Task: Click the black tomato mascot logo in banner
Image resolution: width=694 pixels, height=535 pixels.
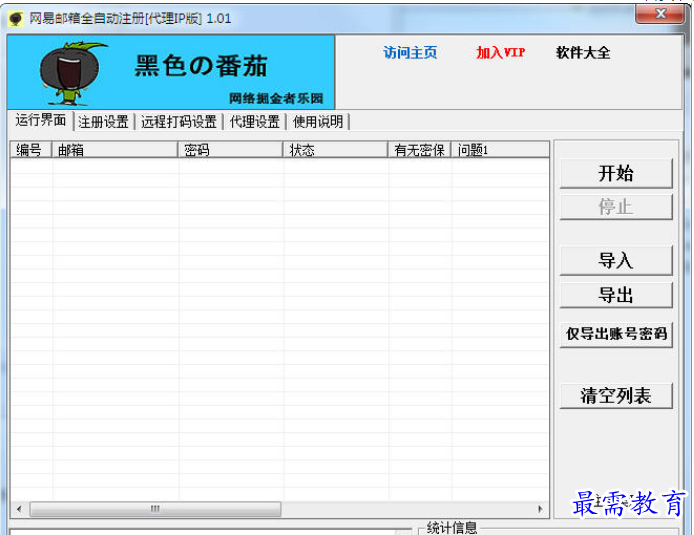Action: tap(72, 73)
